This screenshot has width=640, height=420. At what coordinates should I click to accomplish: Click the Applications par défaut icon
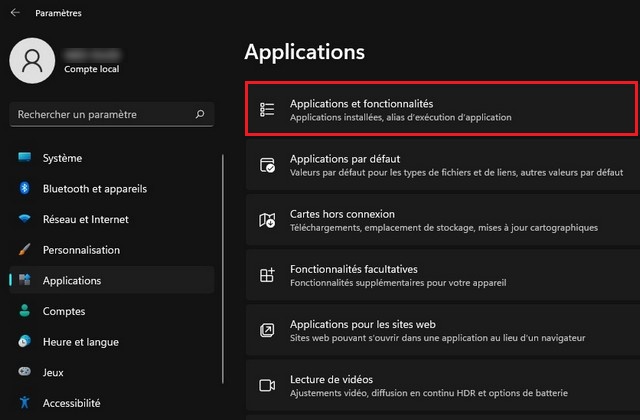(267, 165)
